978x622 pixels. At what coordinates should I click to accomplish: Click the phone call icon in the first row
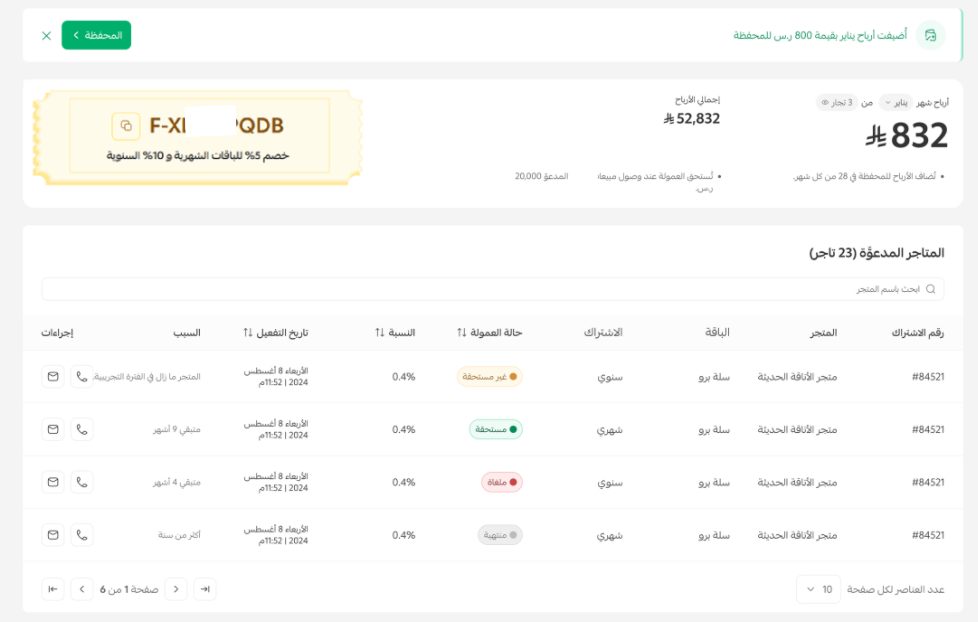[x=80, y=376]
